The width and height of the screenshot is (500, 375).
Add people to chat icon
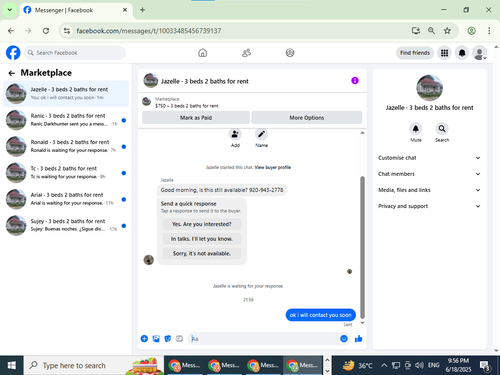235,134
